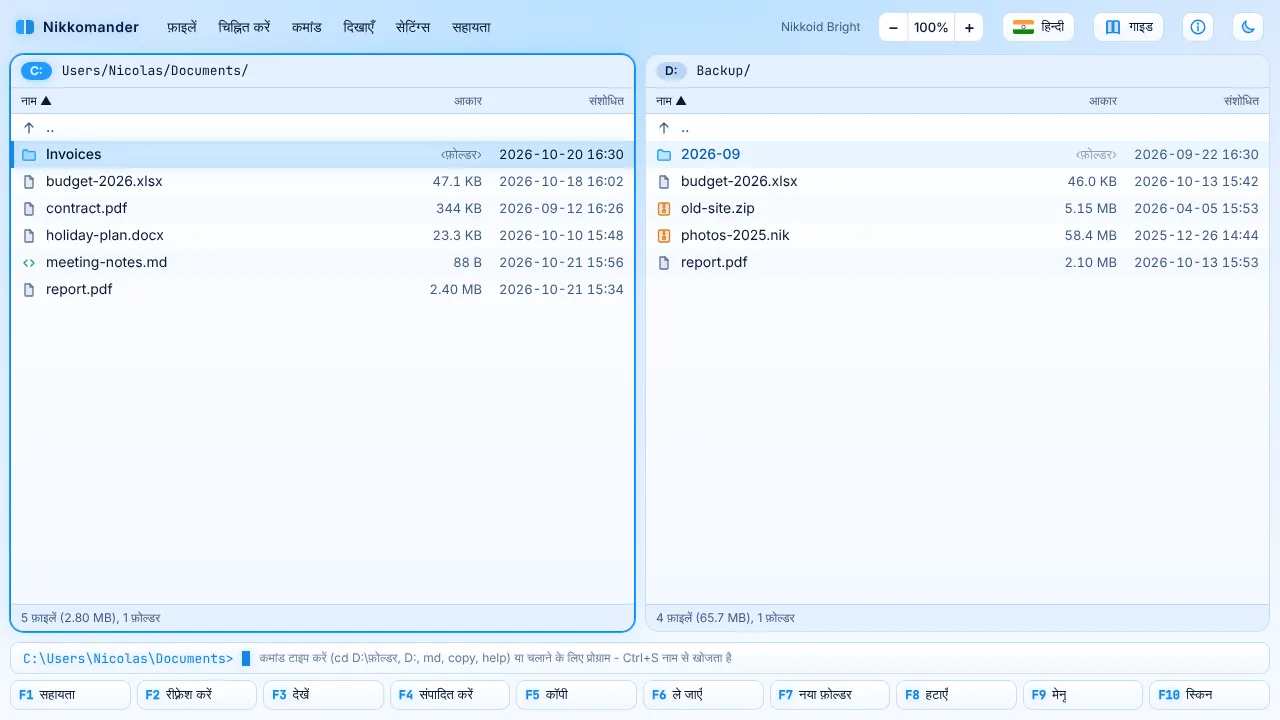Open the फ़ाइलें menu
Image resolution: width=1280 pixels, height=720 pixels.
182,27
